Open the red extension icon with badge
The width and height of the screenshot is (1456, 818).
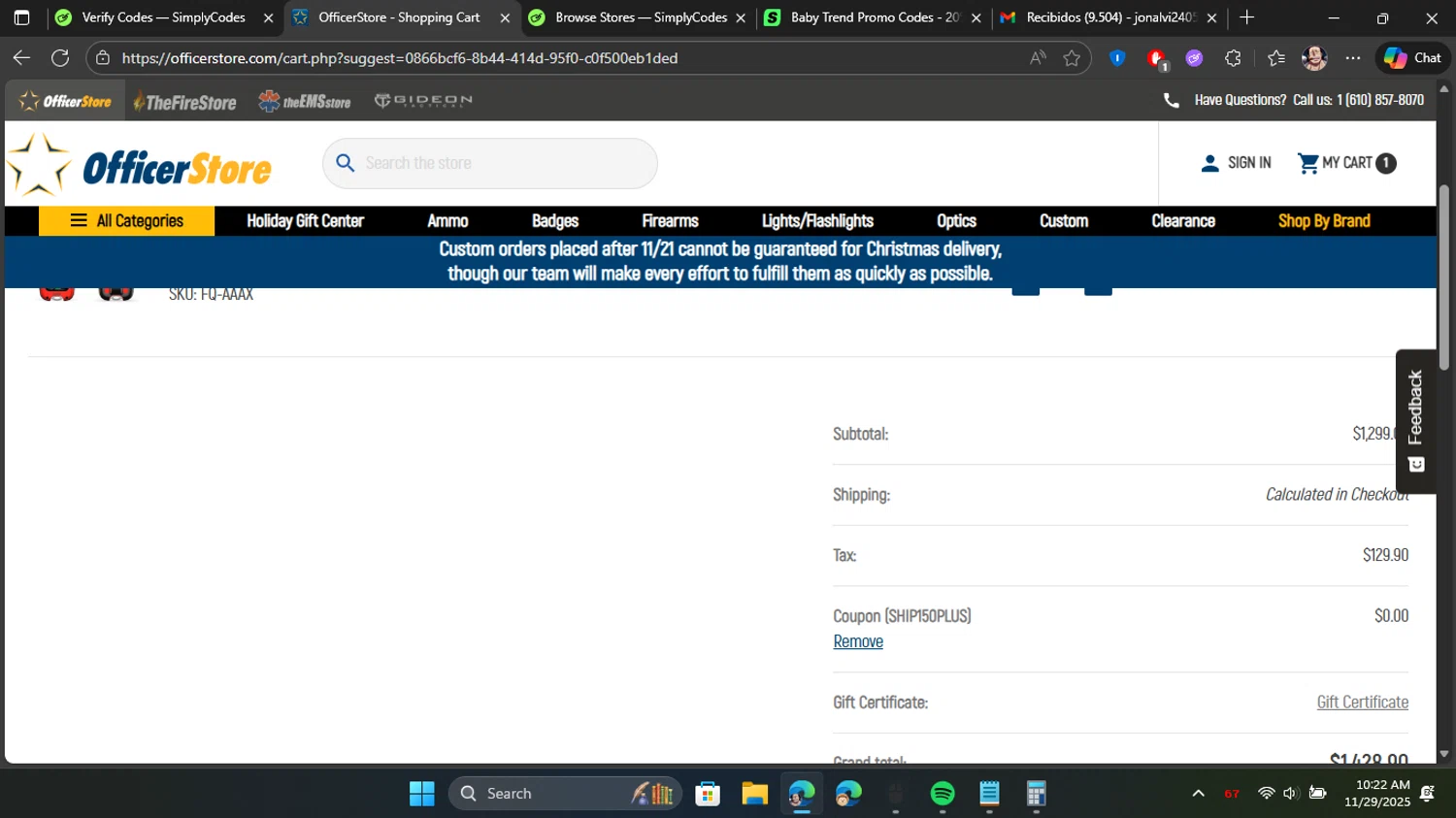1156,59
